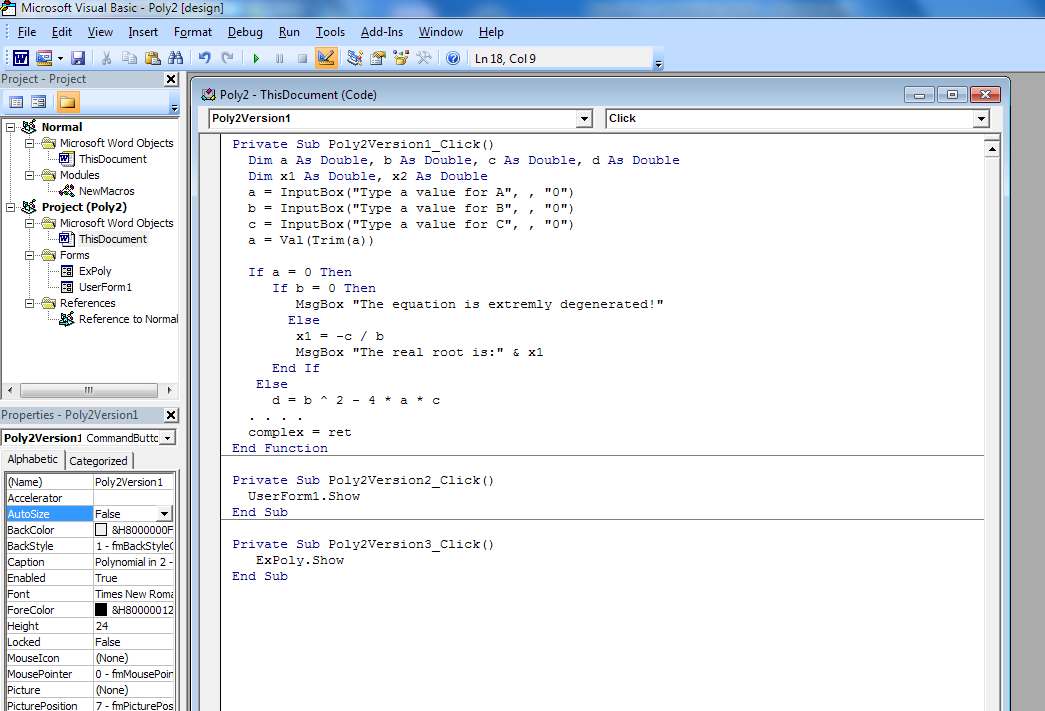
Task: Collapse the Forms folder node
Action: tap(29, 255)
